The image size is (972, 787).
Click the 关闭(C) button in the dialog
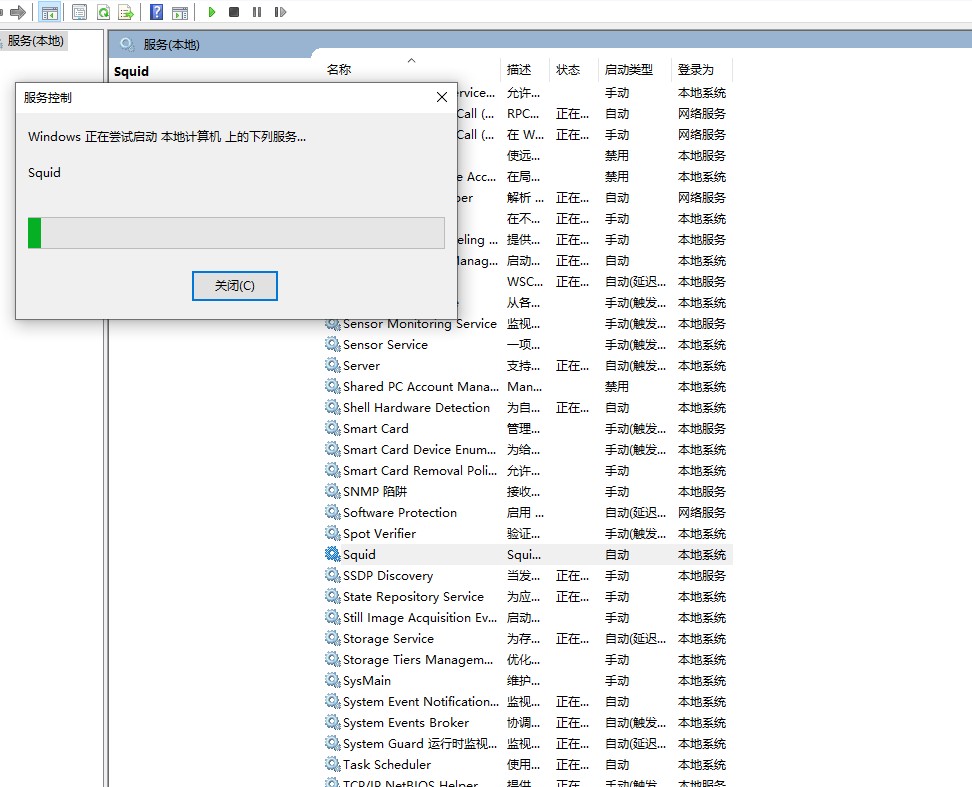234,286
